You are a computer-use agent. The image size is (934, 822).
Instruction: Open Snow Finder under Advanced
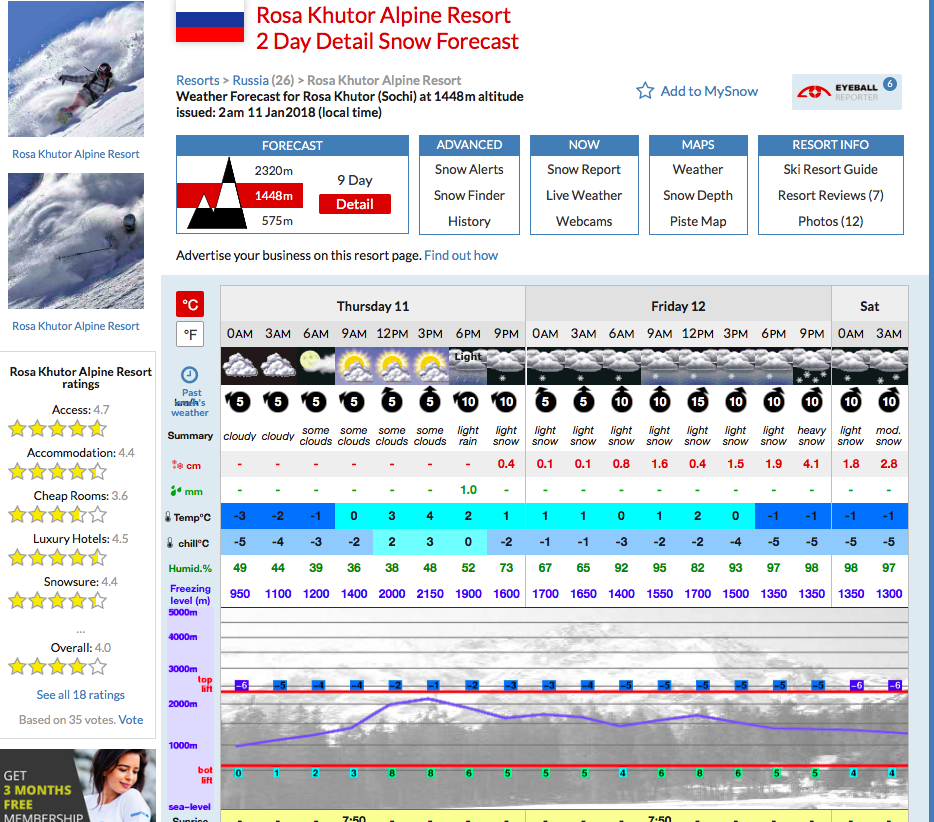coord(469,195)
